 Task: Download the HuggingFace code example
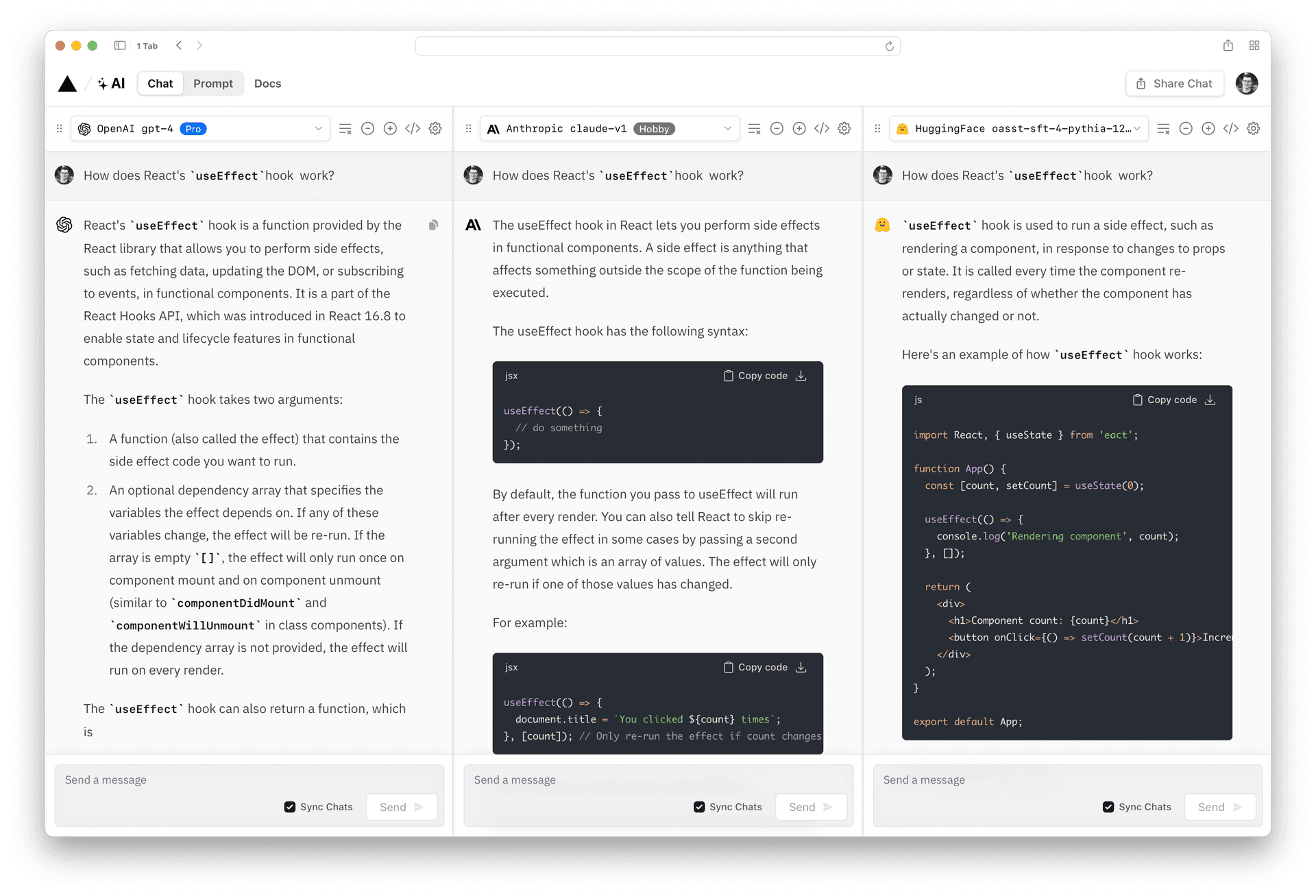click(x=1210, y=400)
